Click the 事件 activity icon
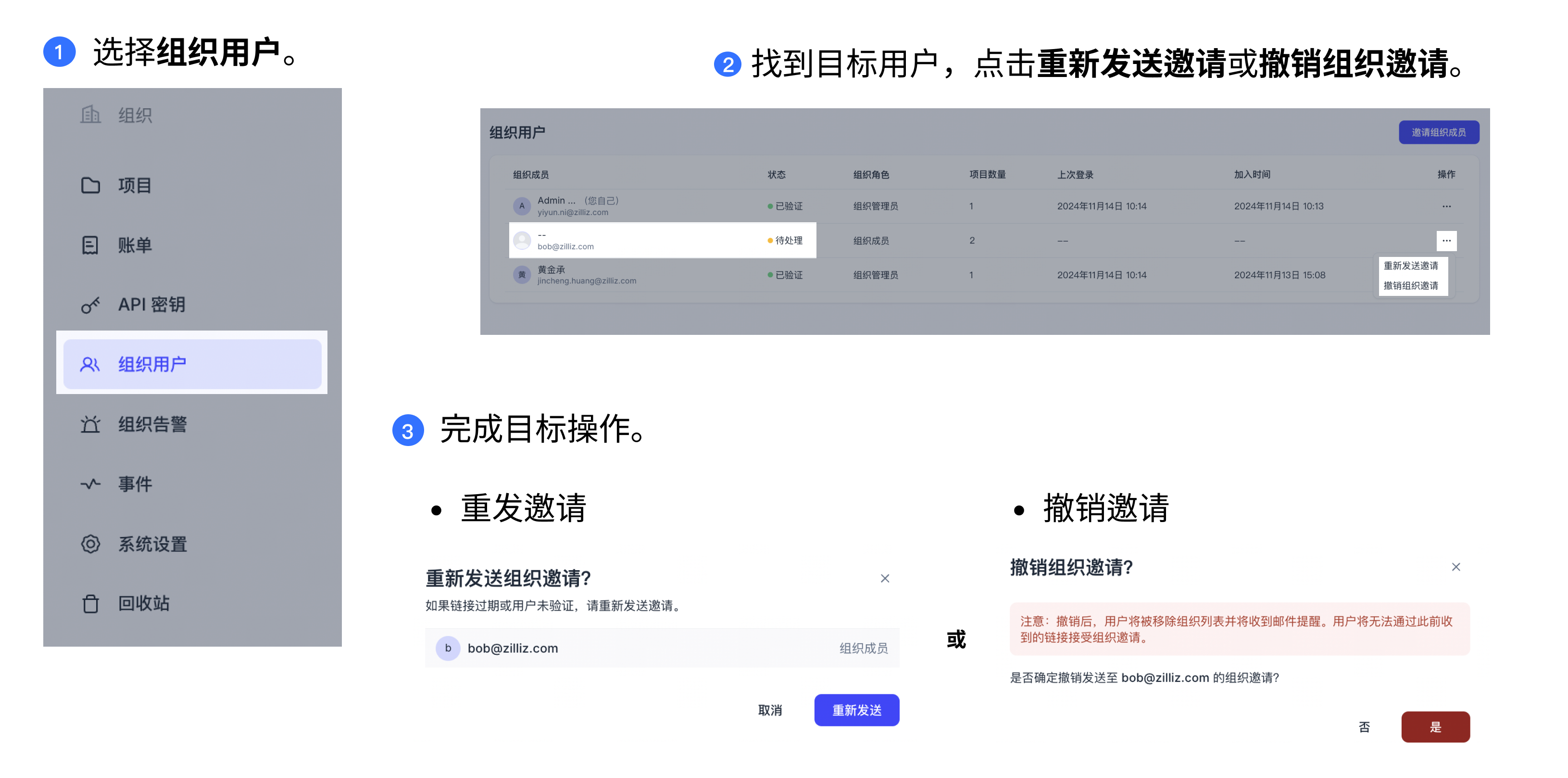 (x=90, y=484)
